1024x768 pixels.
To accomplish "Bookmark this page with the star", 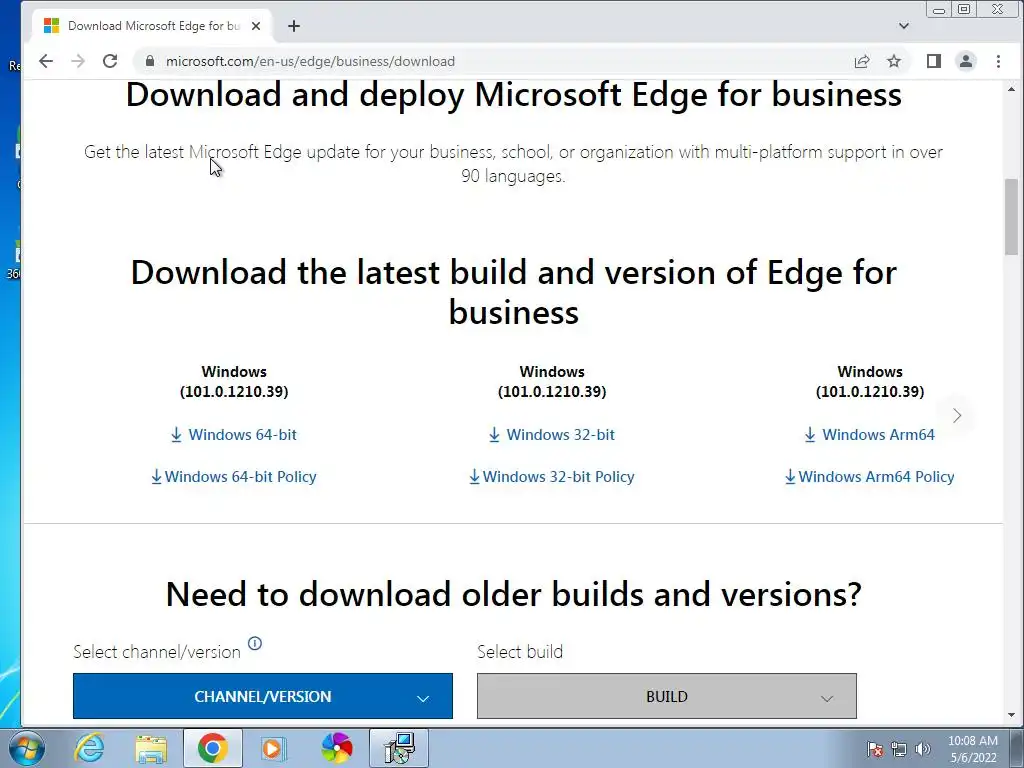I will [x=894, y=61].
